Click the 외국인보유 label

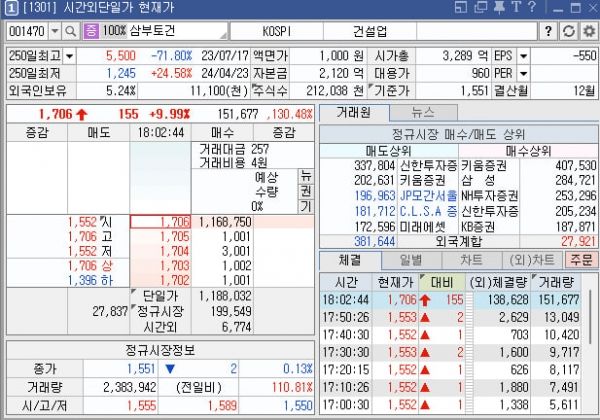coord(38,91)
